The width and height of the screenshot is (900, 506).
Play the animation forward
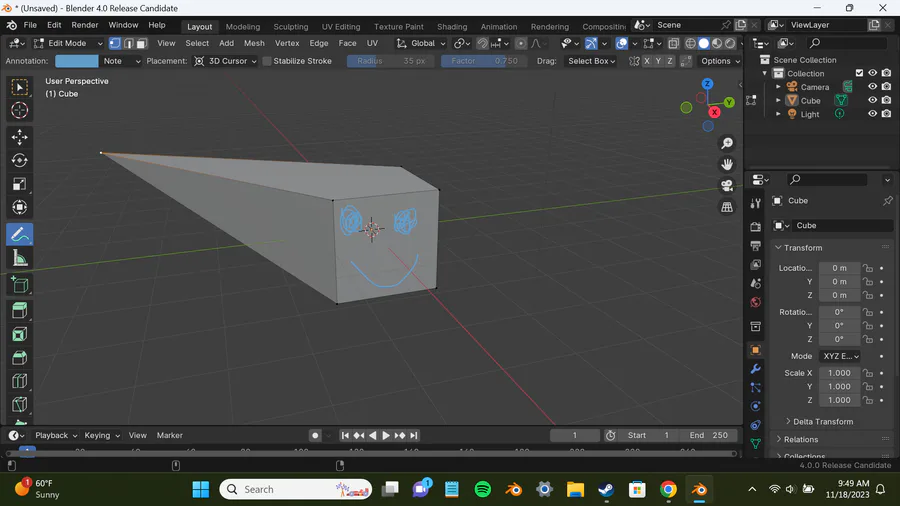click(386, 435)
